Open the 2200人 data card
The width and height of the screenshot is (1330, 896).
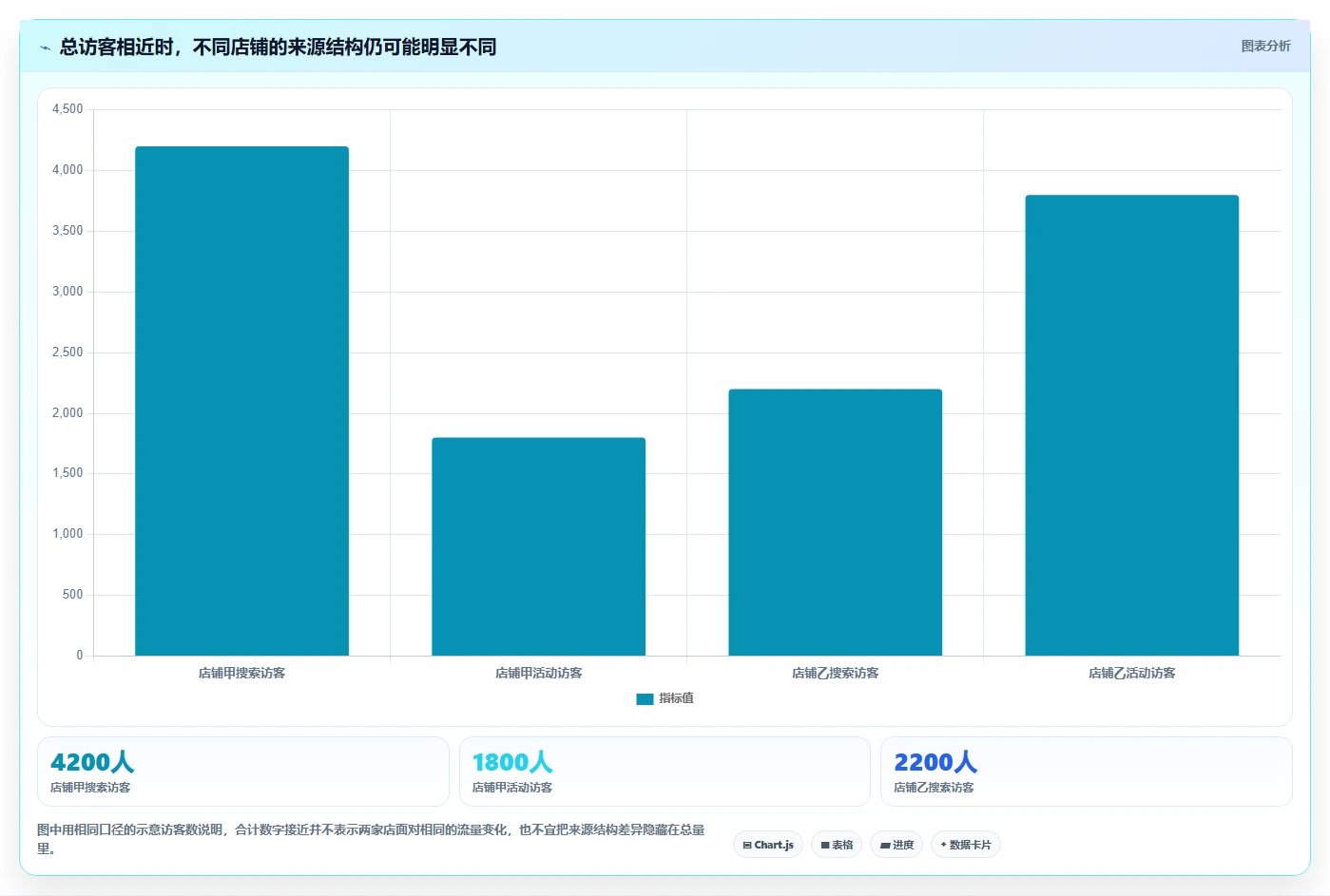[1086, 772]
